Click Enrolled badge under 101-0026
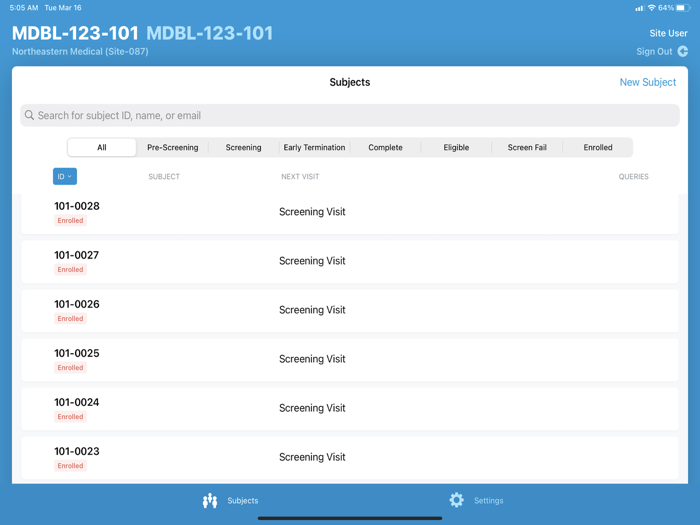This screenshot has width=700, height=525. tap(70, 319)
